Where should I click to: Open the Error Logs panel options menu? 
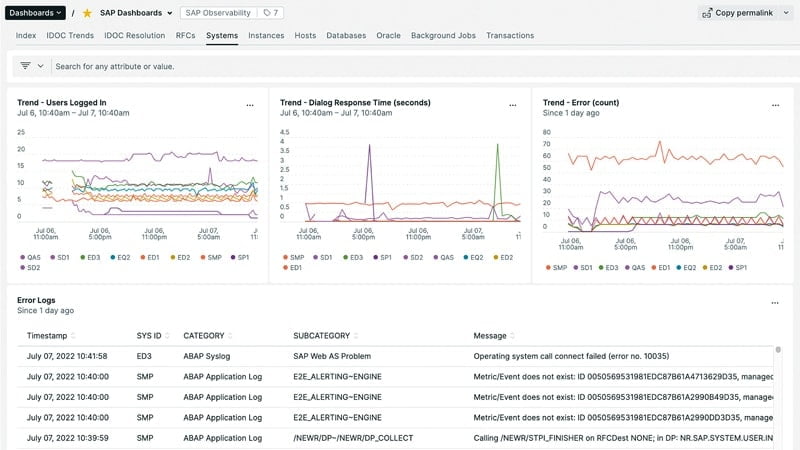pyautogui.click(x=774, y=303)
